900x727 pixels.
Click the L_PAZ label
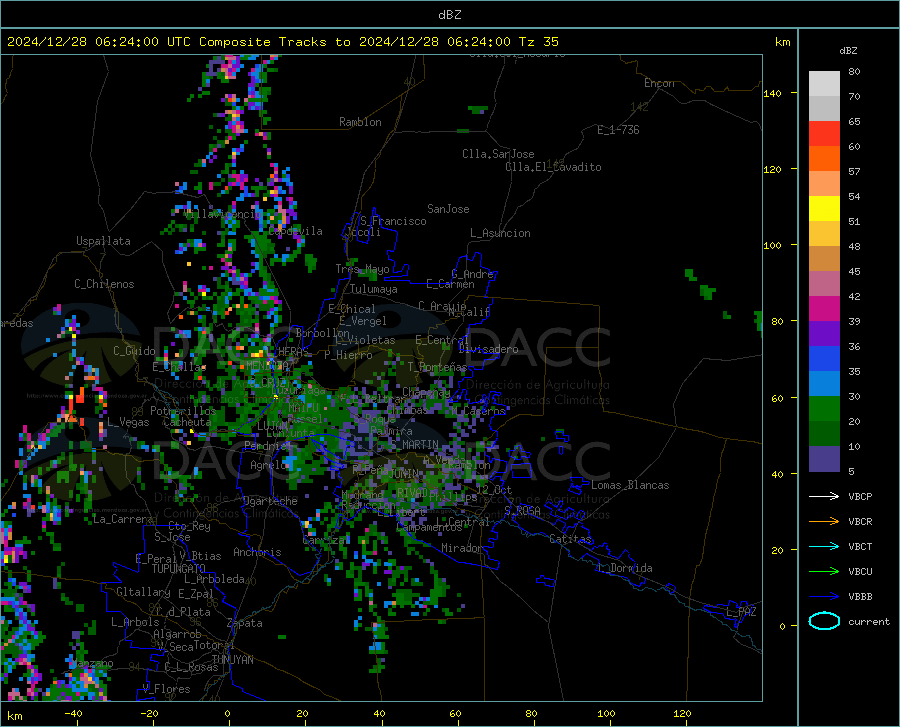coord(741,612)
